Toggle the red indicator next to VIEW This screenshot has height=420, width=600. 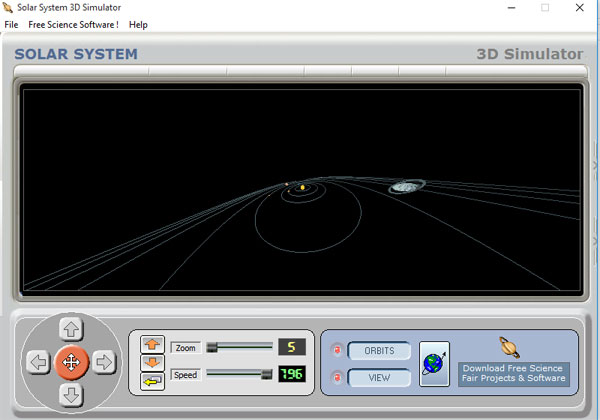pyautogui.click(x=336, y=377)
